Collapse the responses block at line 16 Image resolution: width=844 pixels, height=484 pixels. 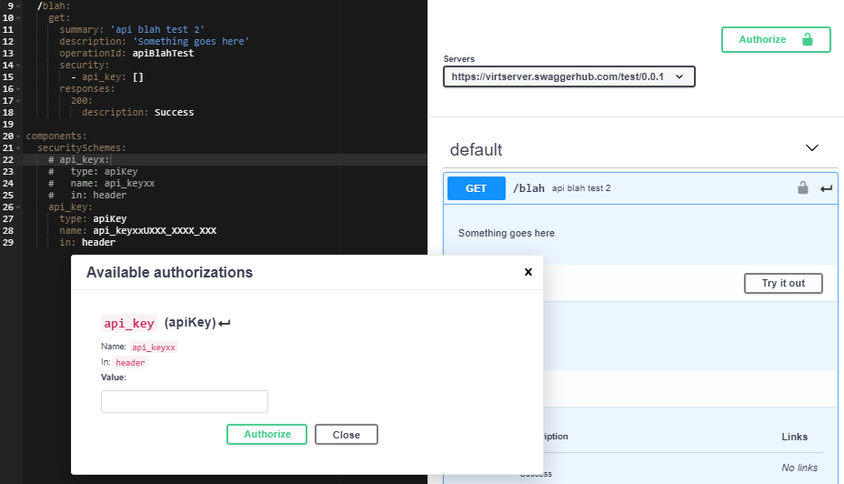[19, 89]
